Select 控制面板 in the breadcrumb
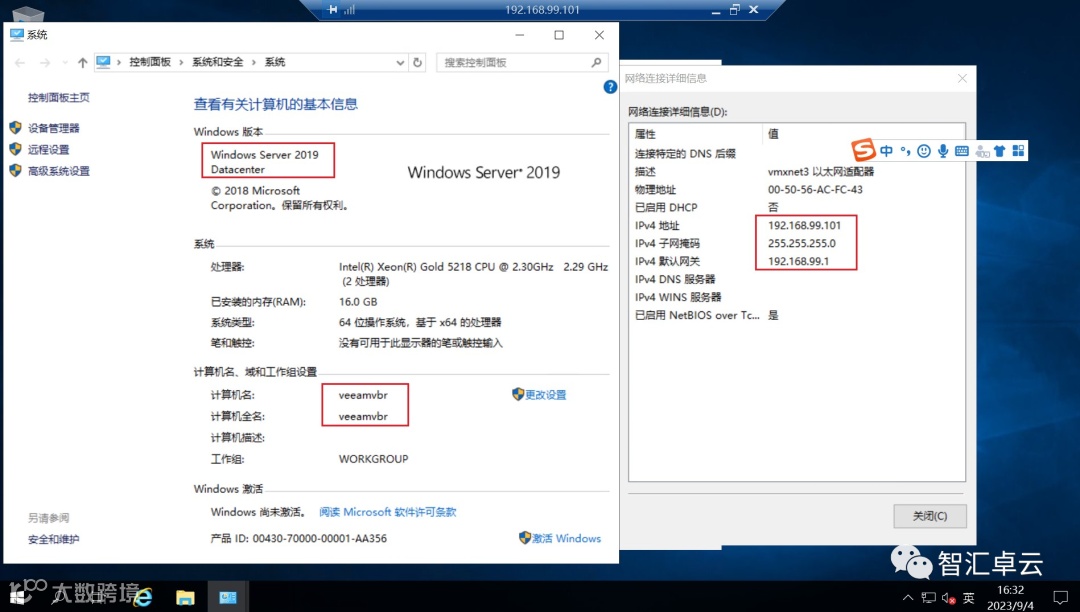 tap(150, 62)
